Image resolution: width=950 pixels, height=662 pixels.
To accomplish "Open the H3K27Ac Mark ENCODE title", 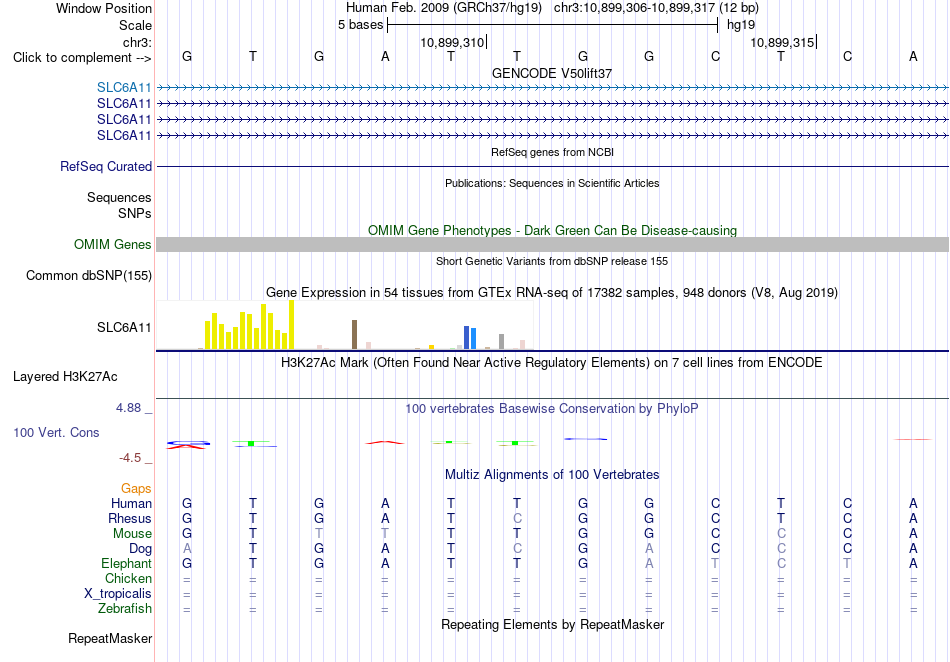I will (552, 363).
